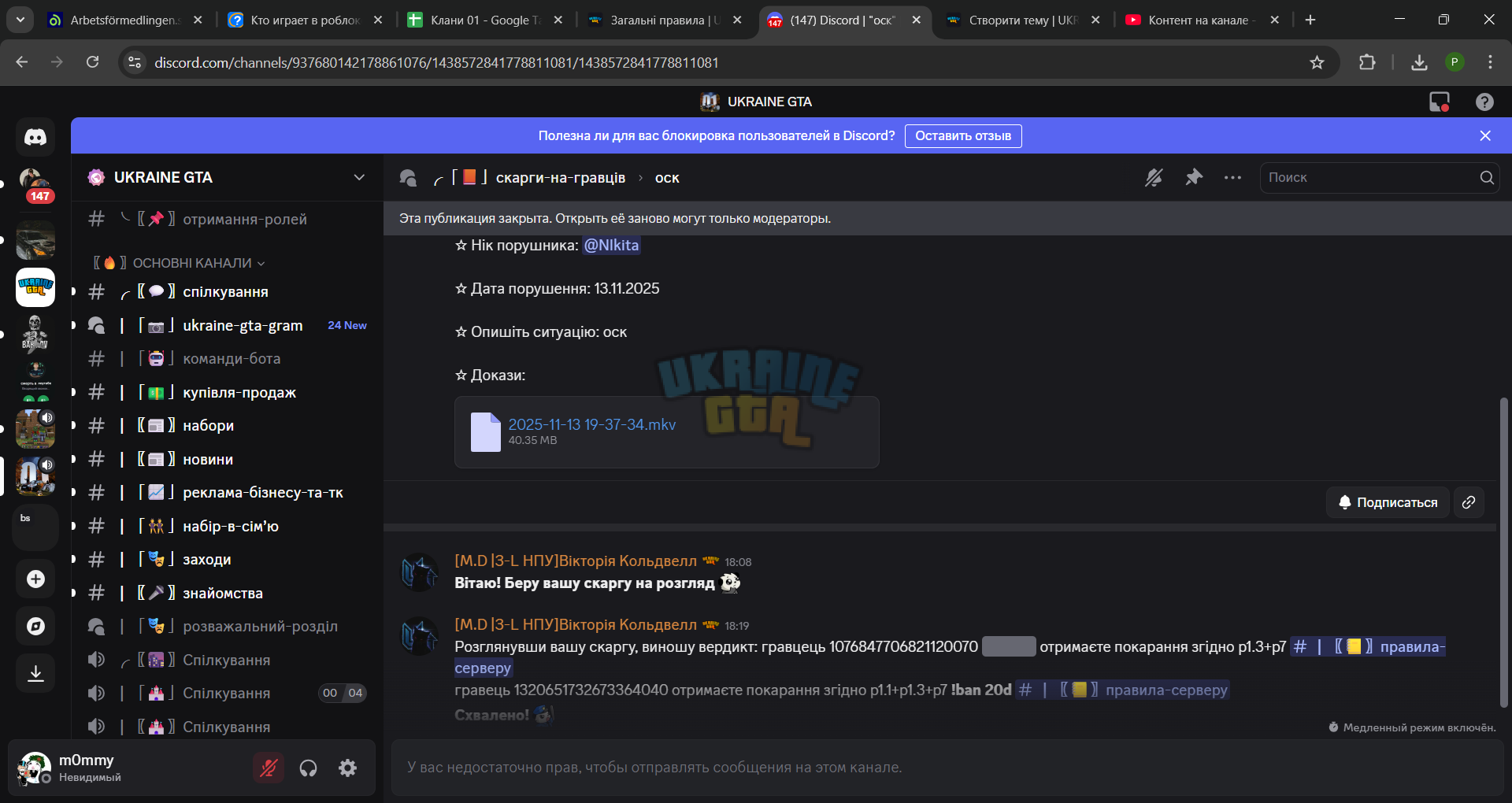Open the UKRAINE GTA server icon in sidebar
The height and width of the screenshot is (803, 1512).
(x=35, y=287)
